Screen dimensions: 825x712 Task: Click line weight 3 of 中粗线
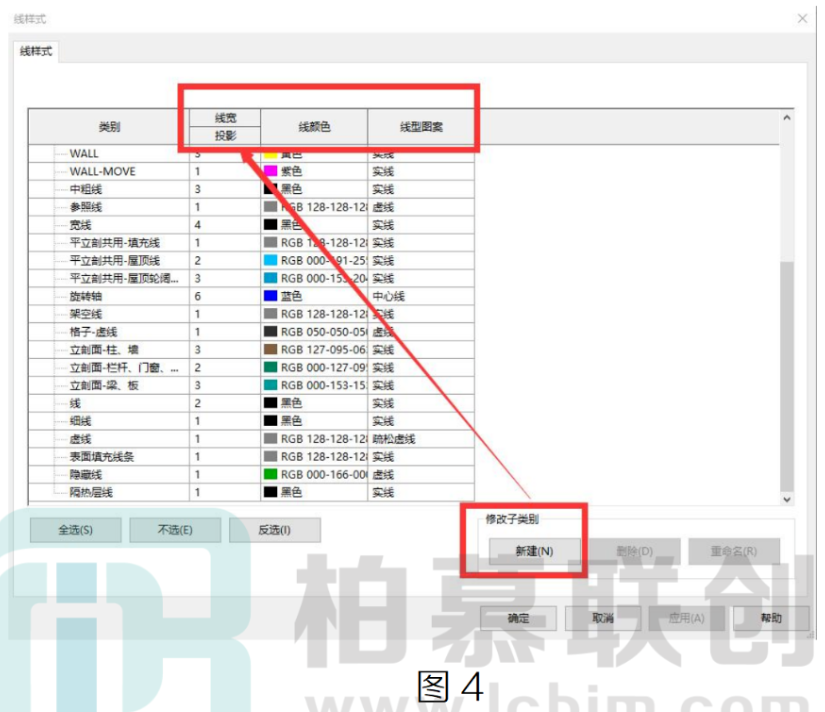click(x=225, y=189)
